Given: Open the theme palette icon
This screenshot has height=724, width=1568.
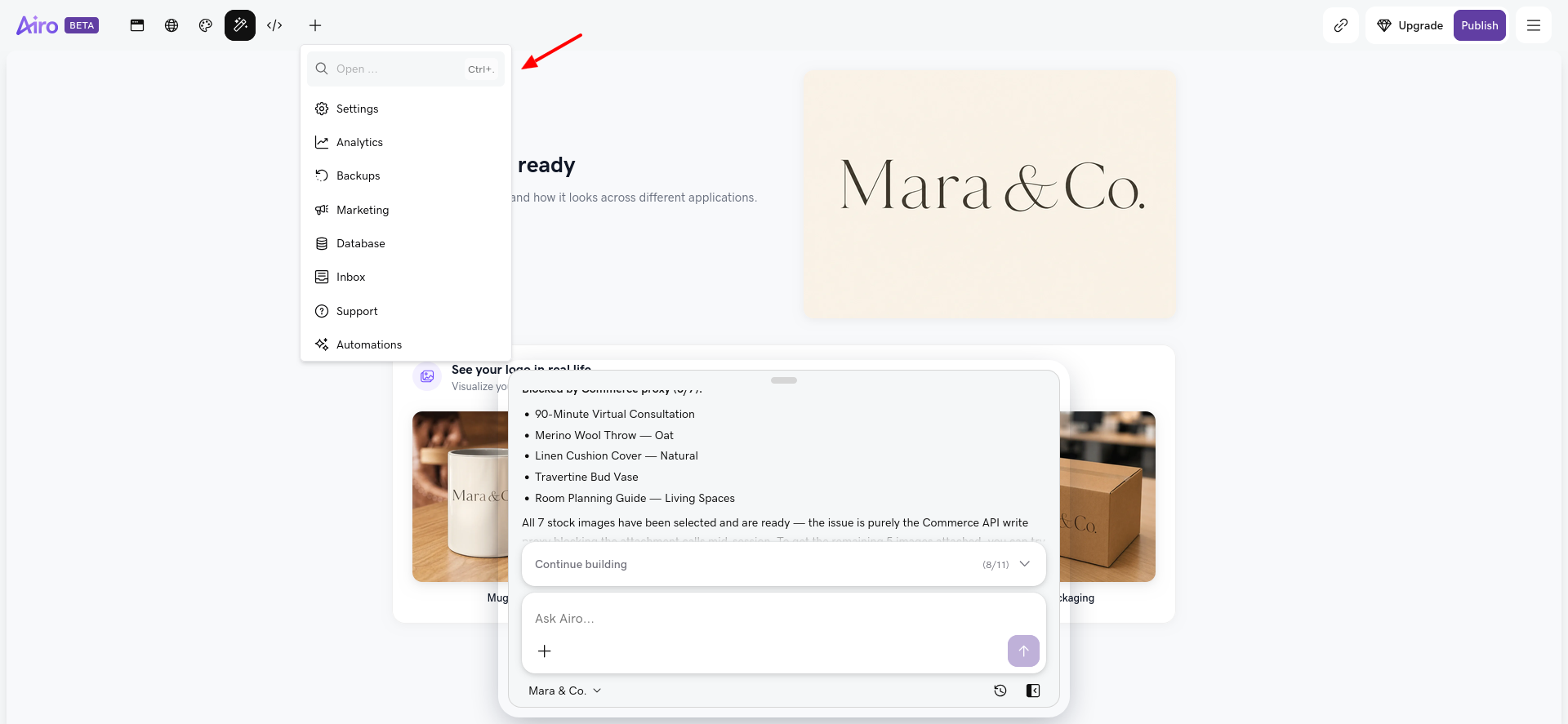Looking at the screenshot, I should point(206,25).
